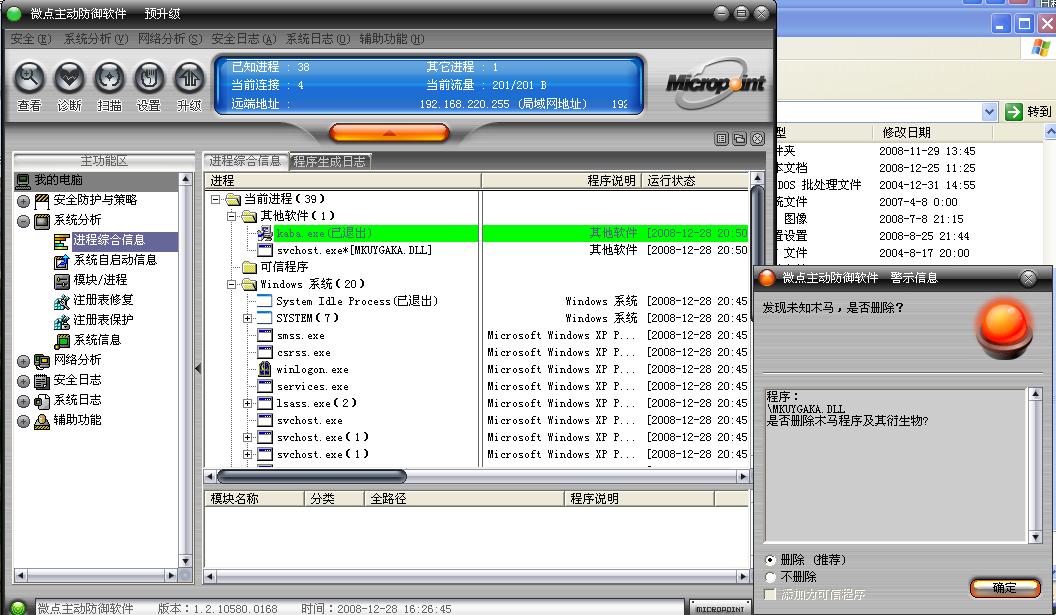Click the orange collapse bar under the toolbar
Screen dimensions: 1056x615
point(389,132)
